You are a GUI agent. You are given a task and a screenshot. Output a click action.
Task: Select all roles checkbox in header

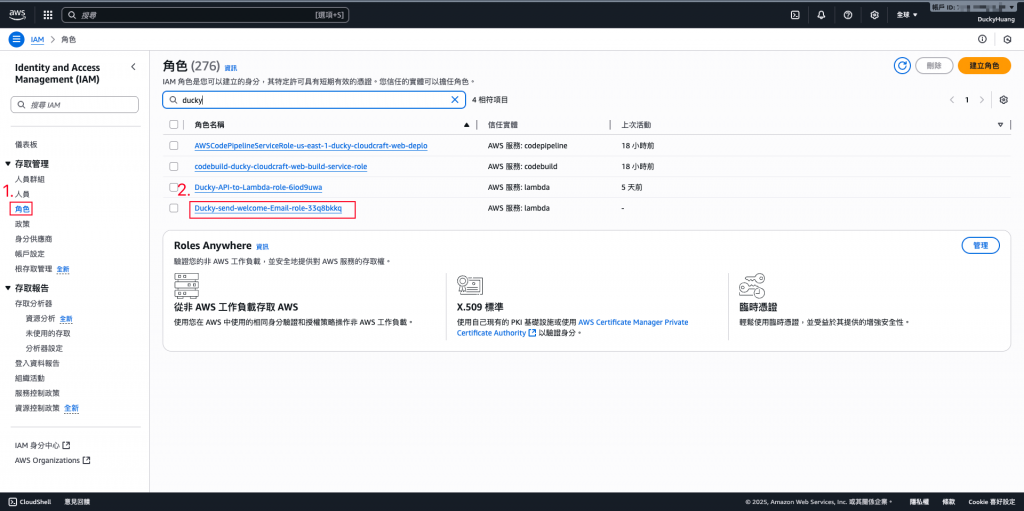tap(174, 125)
